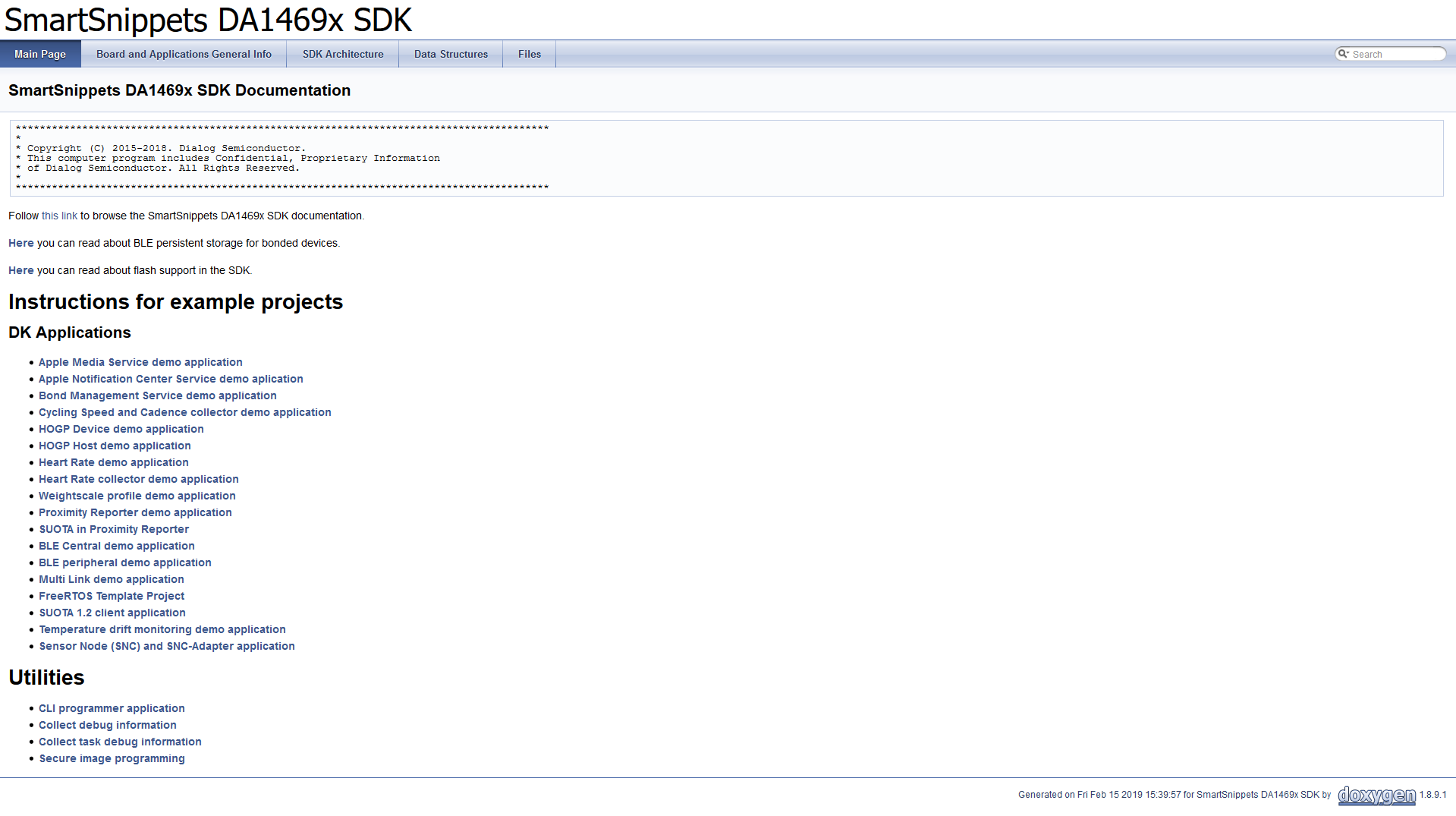Click the copyright notice code block
Screen dimensions: 1456x816
pos(726,158)
